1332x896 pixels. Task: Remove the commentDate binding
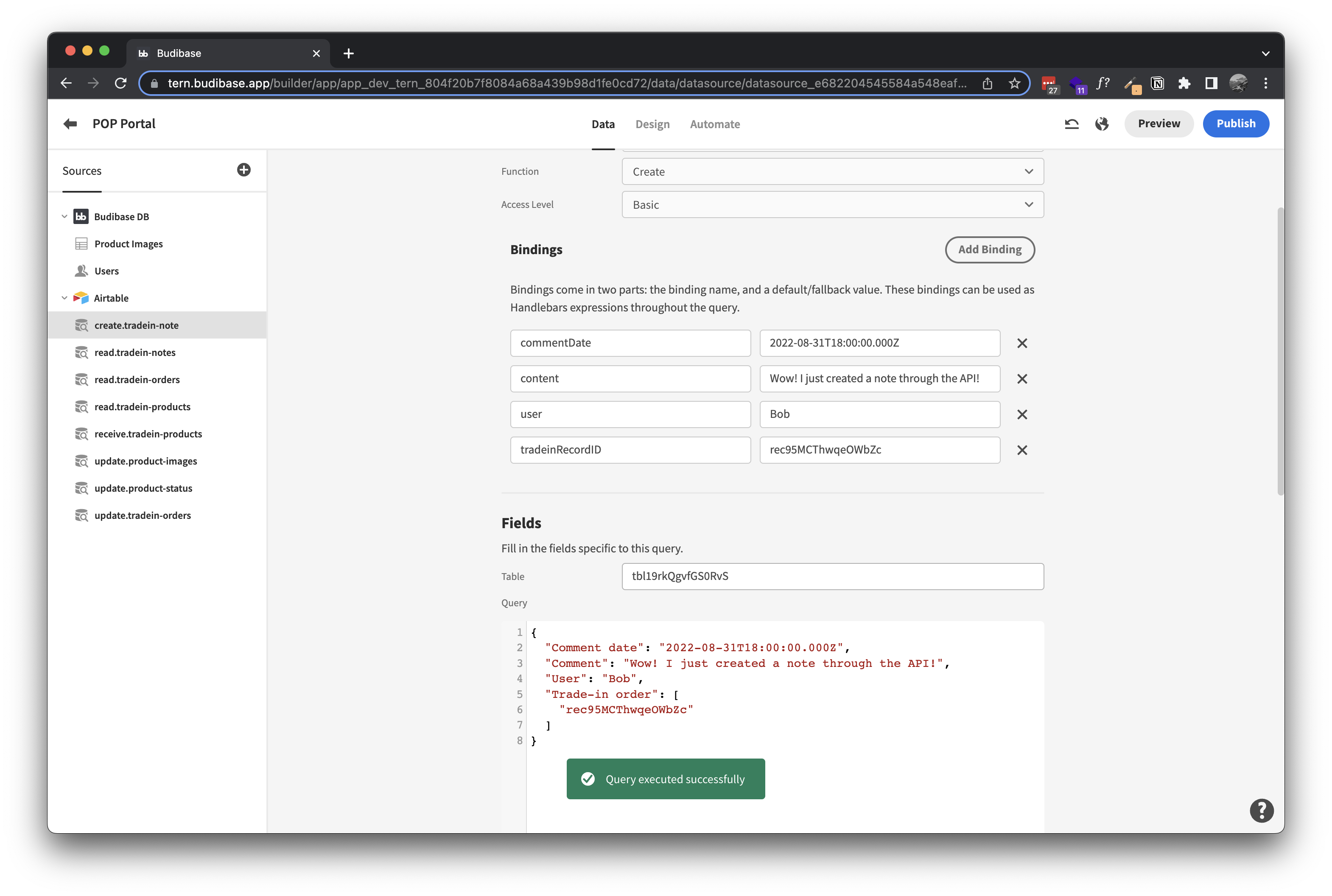pos(1022,343)
